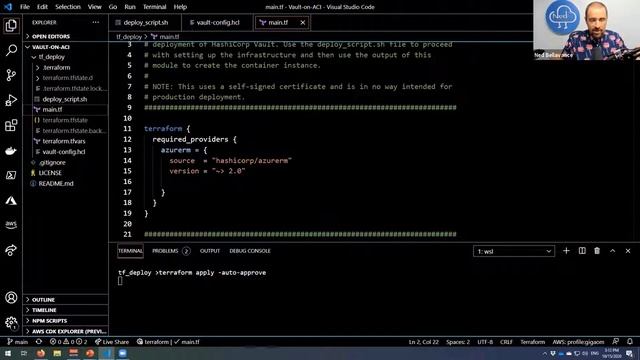The image size is (640, 360).
Task: Click the main branch indicator in status bar
Action: click(18, 342)
